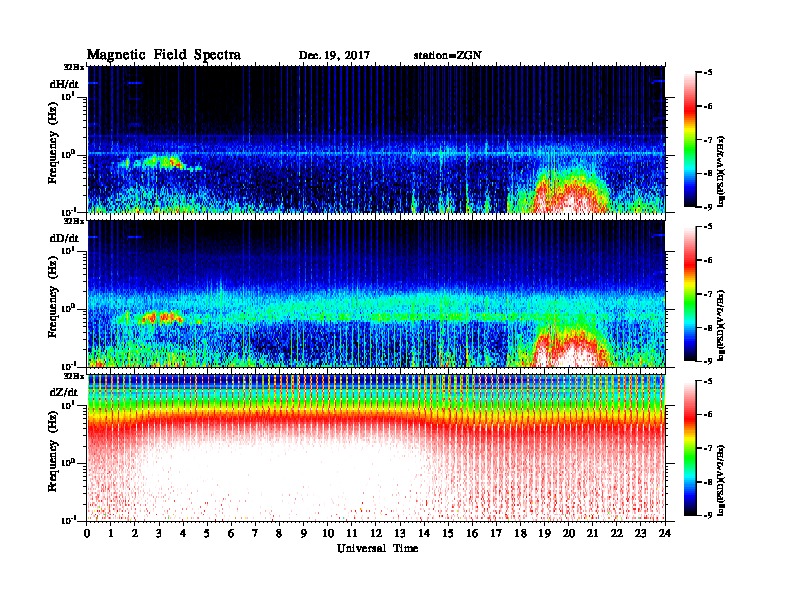Click inside the dH/dt spectrogram panel
The height and width of the screenshot is (612, 792).
tap(376, 139)
